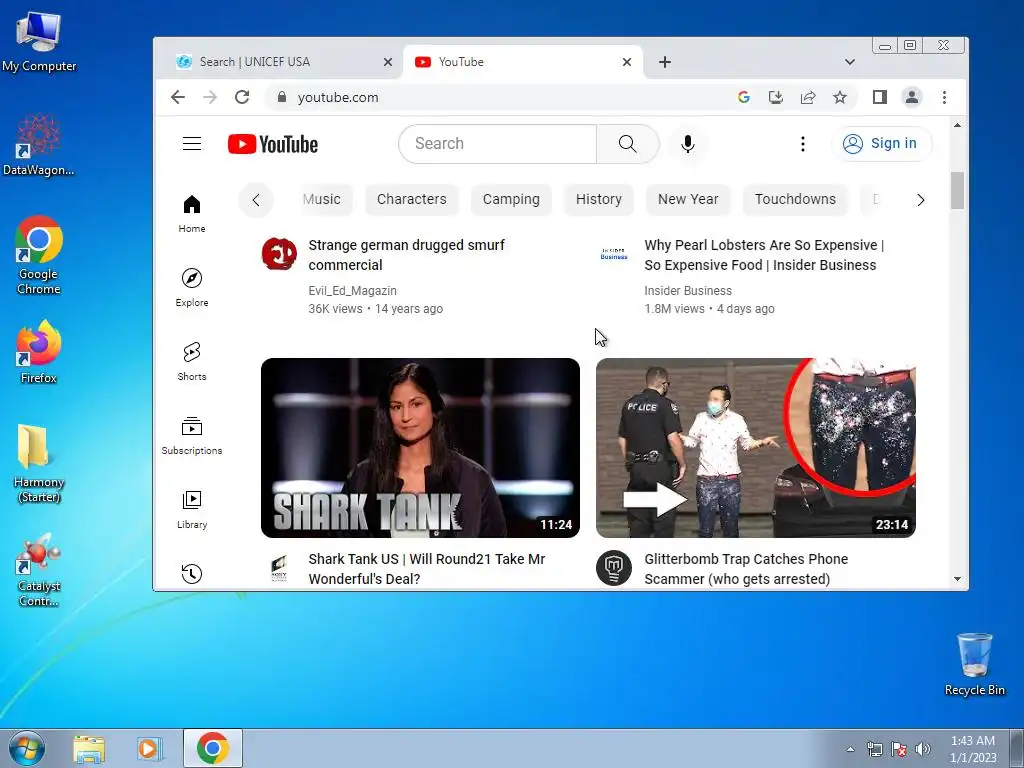Click the YouTube logo
This screenshot has width=1024, height=768.
point(273,144)
